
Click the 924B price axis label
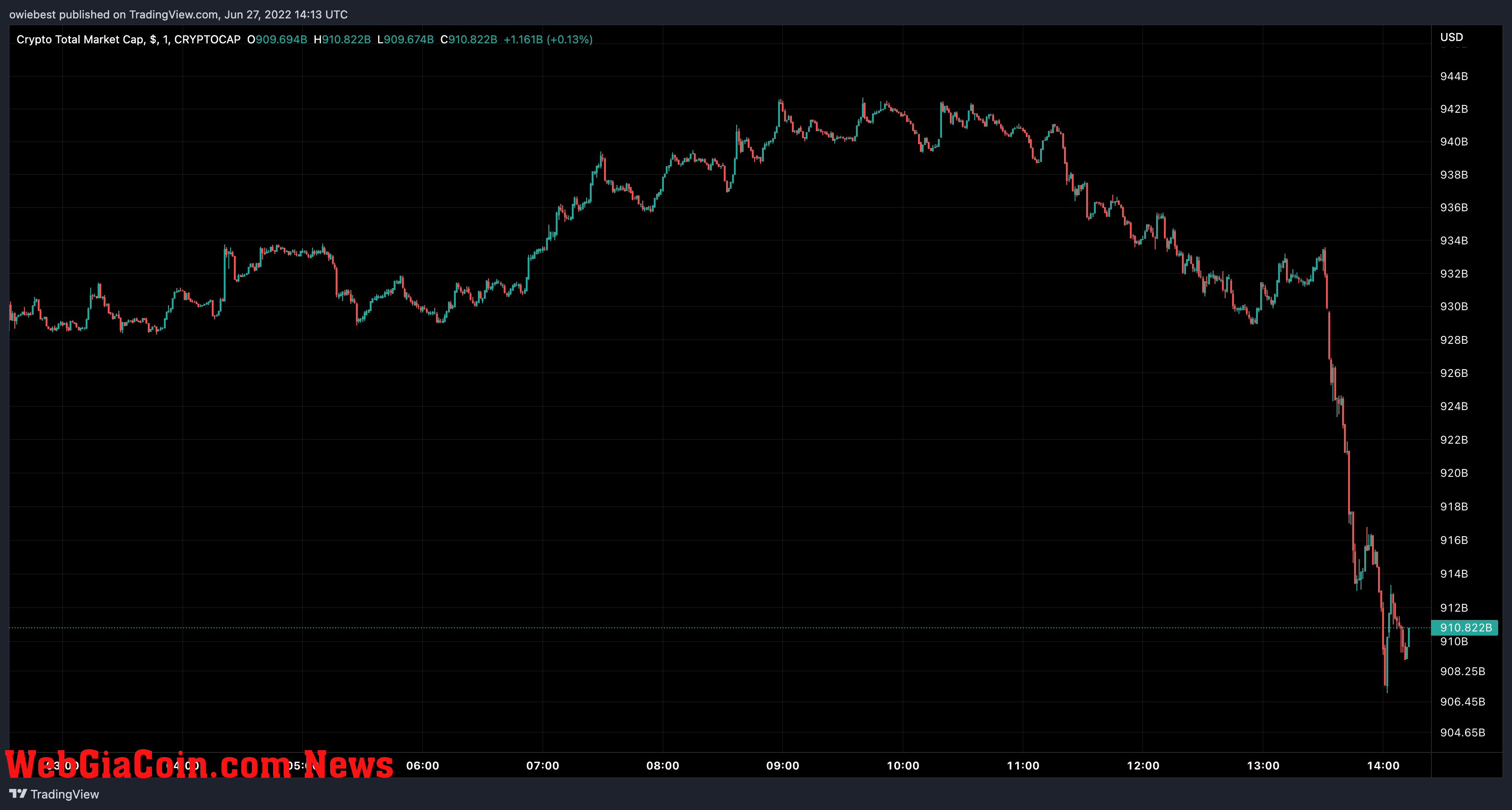coord(1454,406)
